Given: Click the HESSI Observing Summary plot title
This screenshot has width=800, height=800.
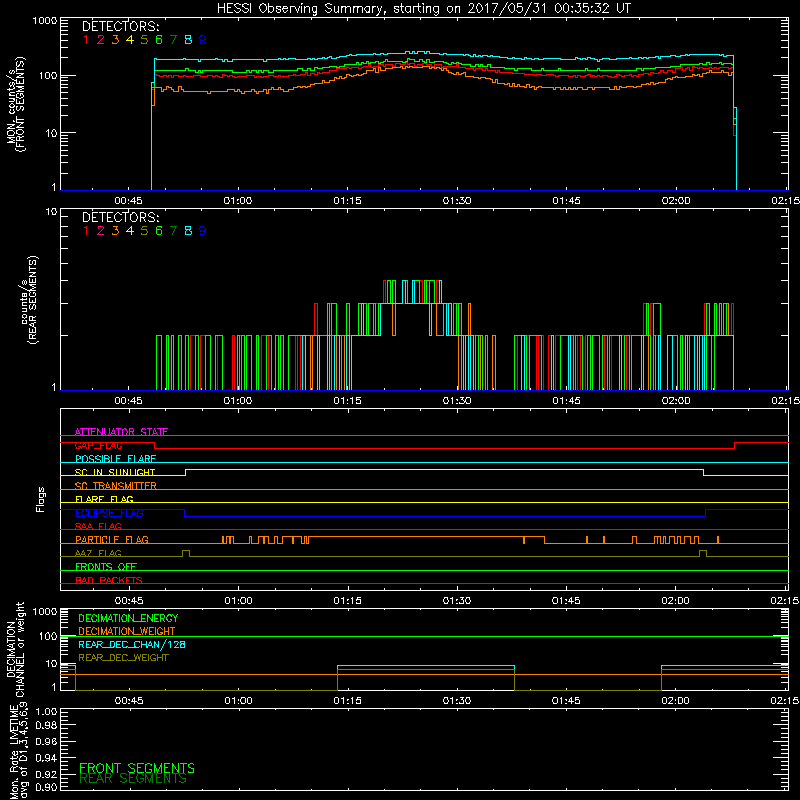Looking at the screenshot, I should tap(424, 8).
